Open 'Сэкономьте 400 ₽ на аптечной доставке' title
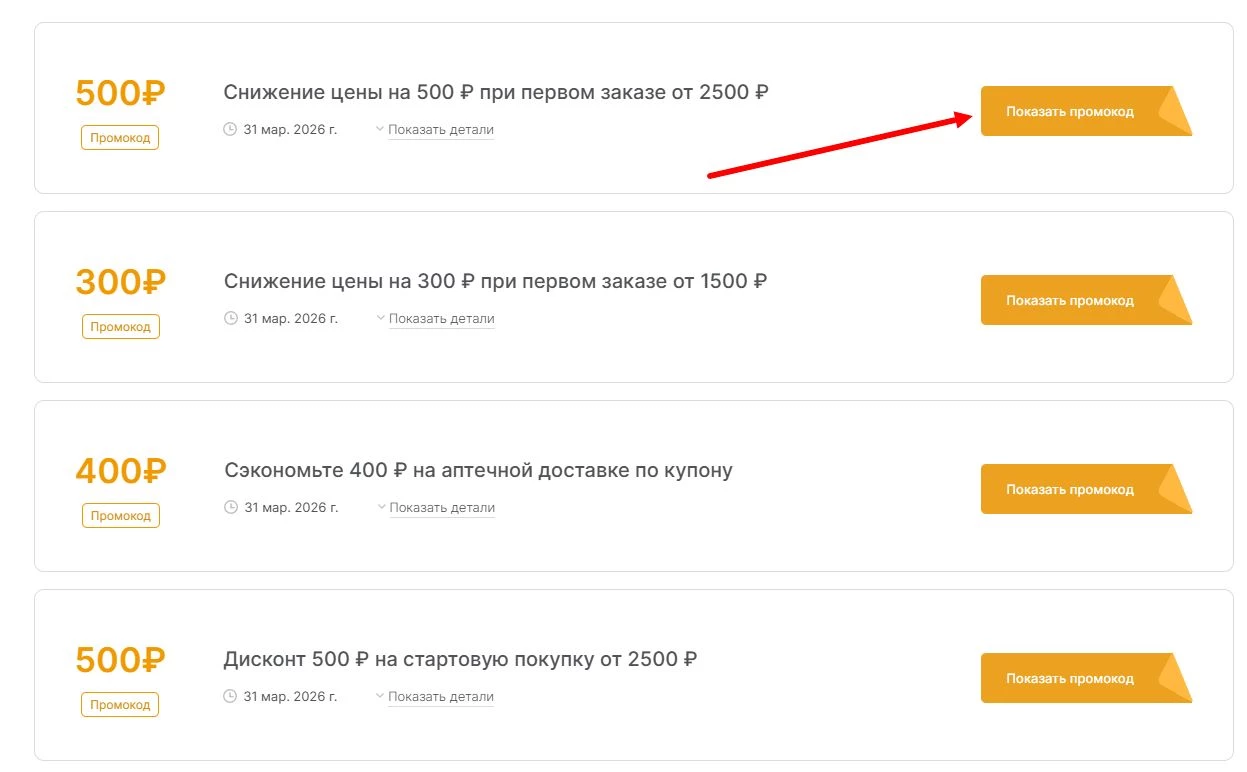The image size is (1247, 772). point(478,471)
